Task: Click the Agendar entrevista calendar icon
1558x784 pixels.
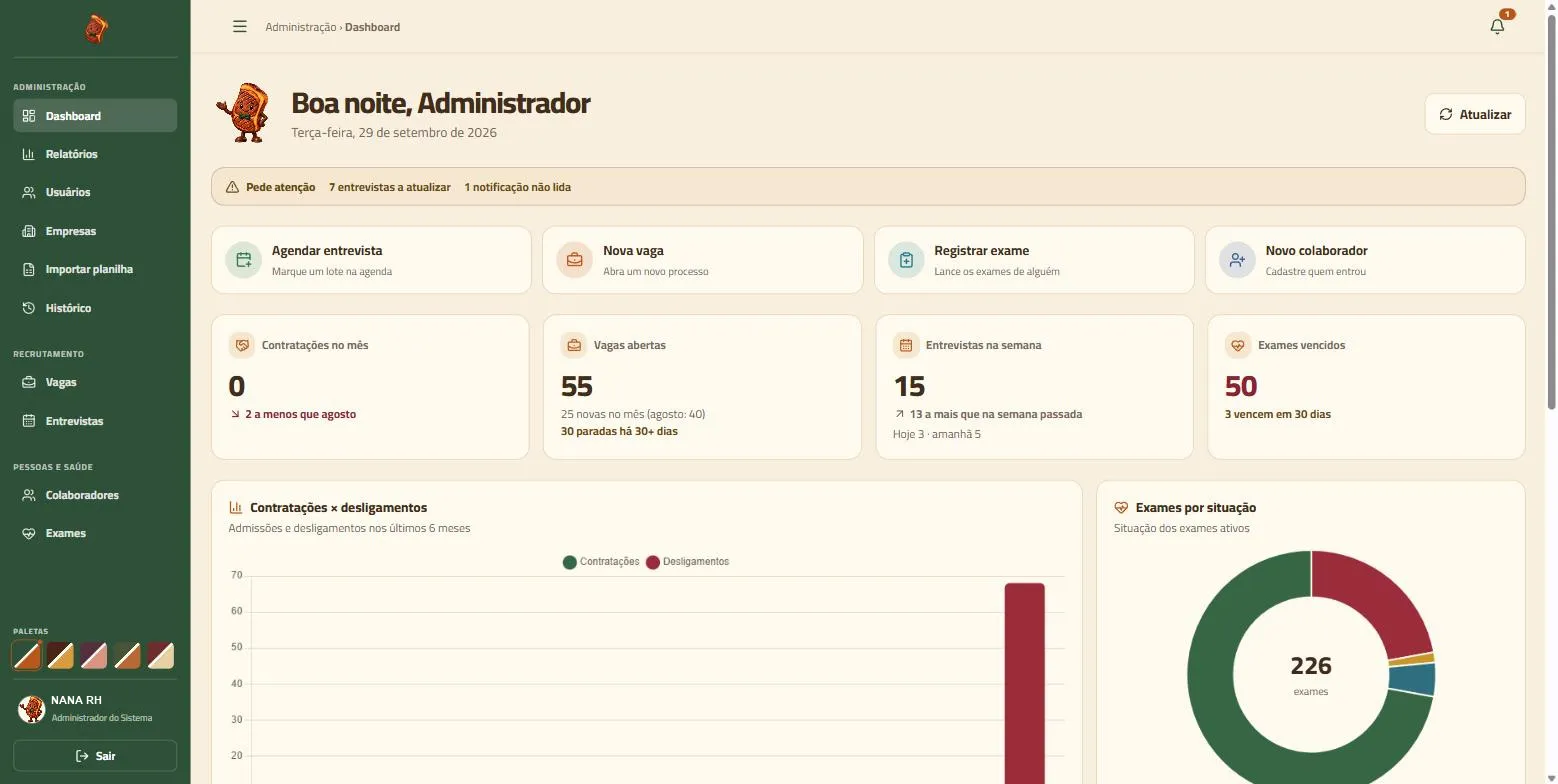Action: (x=243, y=260)
